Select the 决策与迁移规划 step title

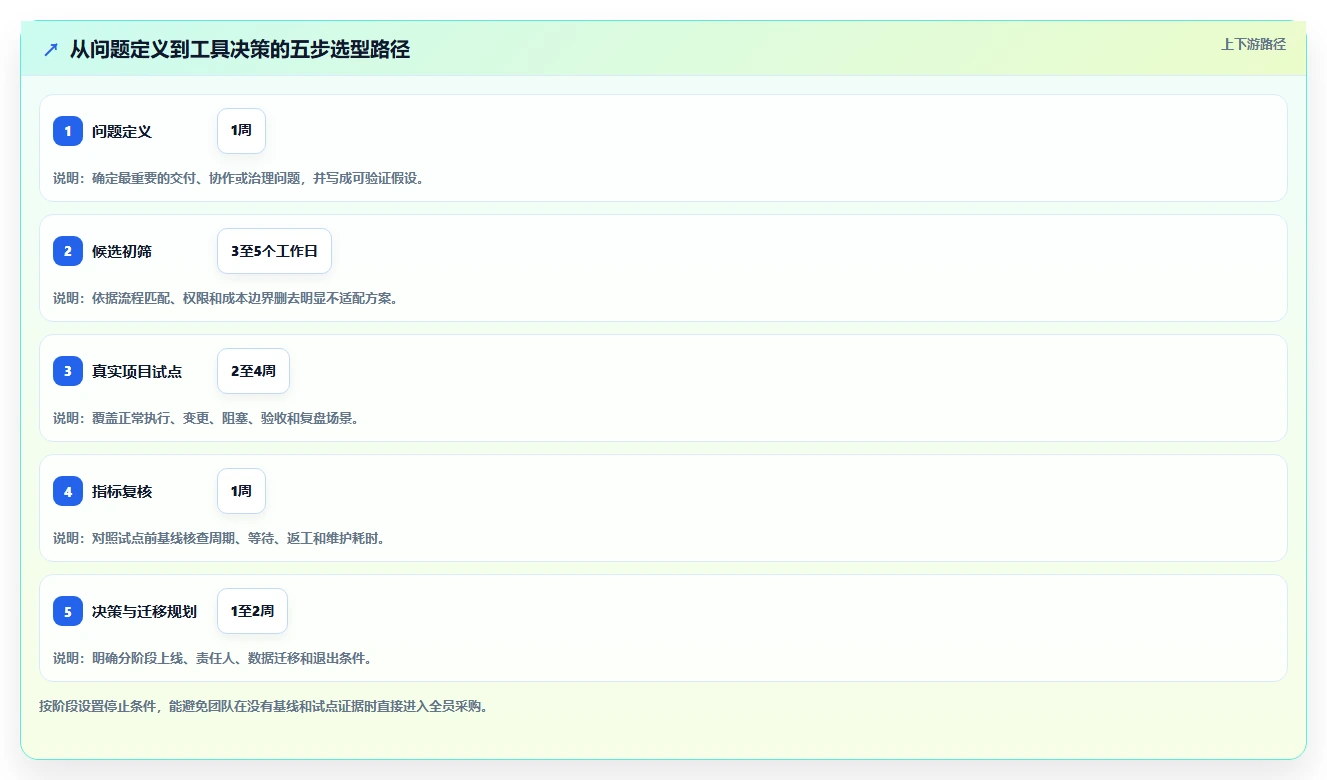(144, 611)
